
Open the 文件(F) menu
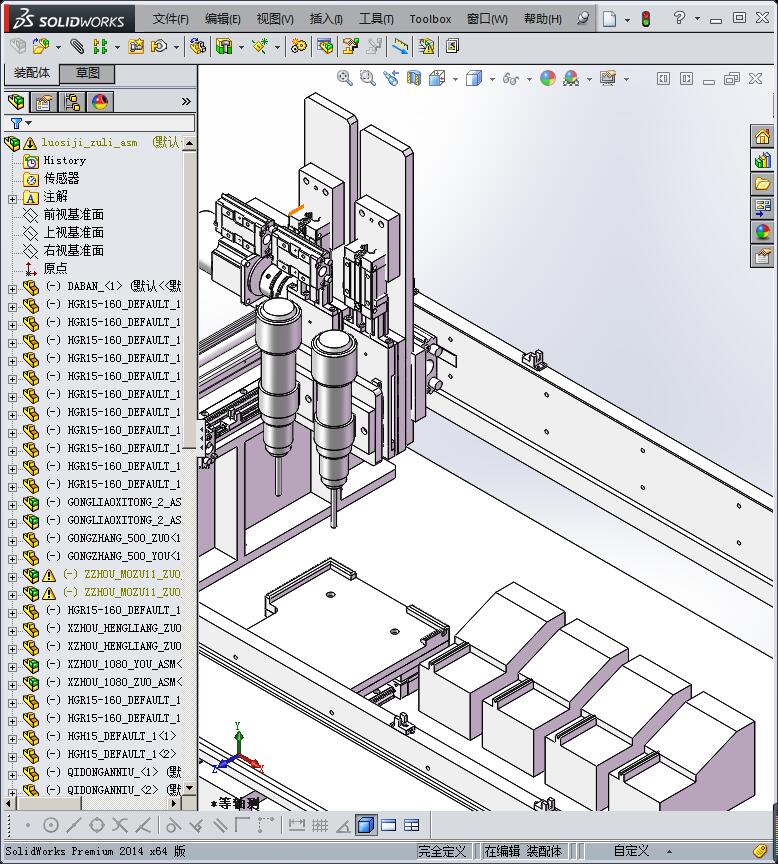point(170,19)
